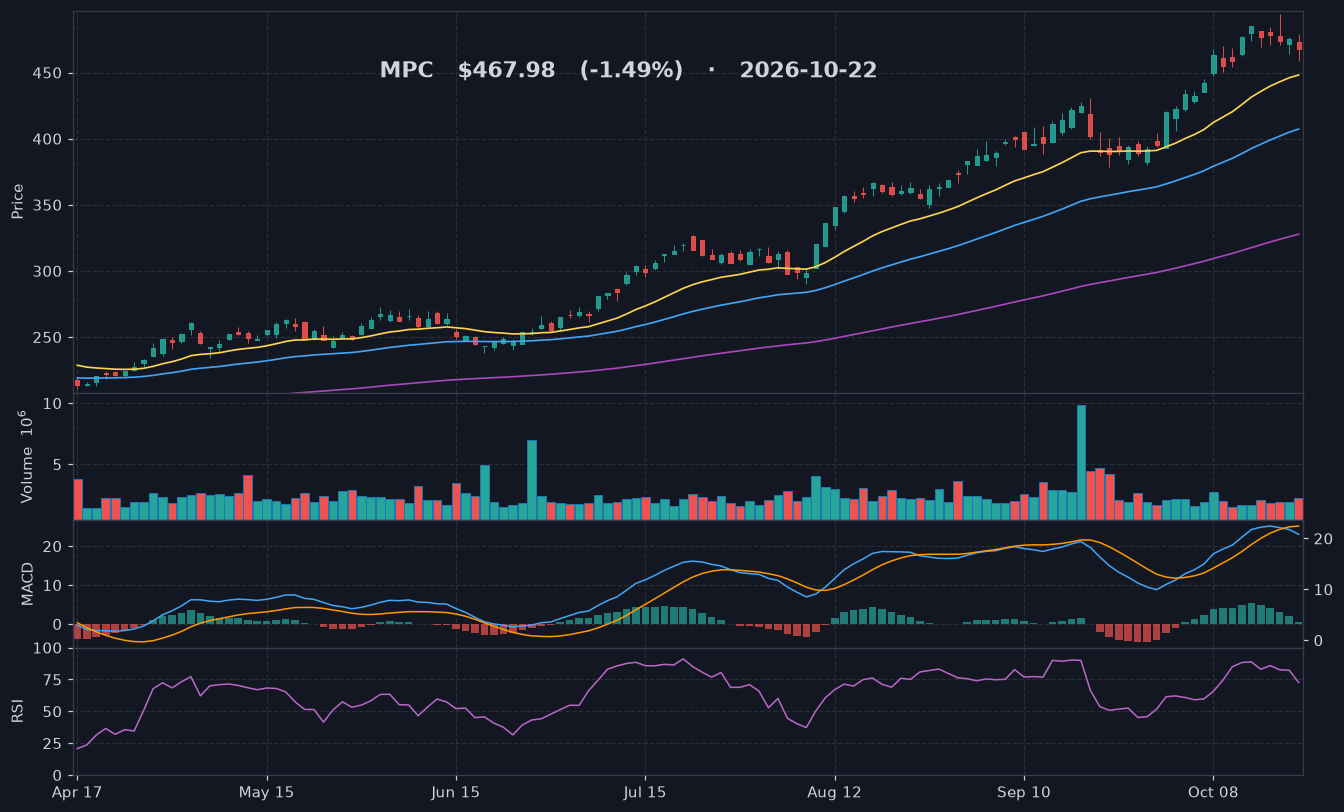The width and height of the screenshot is (1344, 812).
Task: Select the 20 tick on the left-side MACD axis
Action: (54, 547)
